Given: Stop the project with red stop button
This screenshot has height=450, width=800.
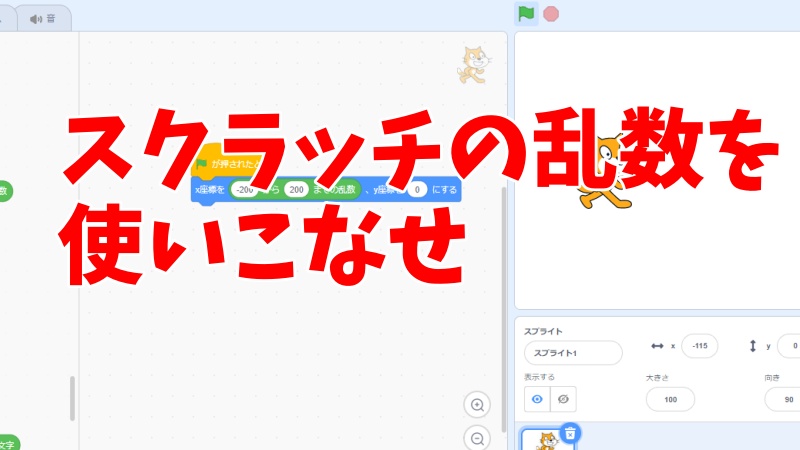Looking at the screenshot, I should click(x=551, y=14).
